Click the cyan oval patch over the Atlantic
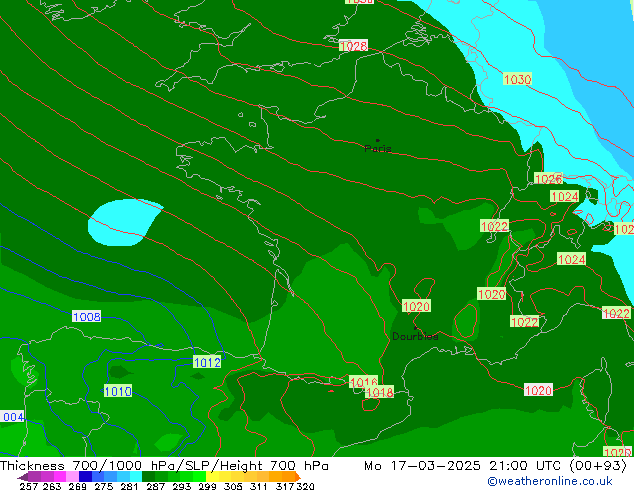The image size is (634, 490). tap(123, 222)
